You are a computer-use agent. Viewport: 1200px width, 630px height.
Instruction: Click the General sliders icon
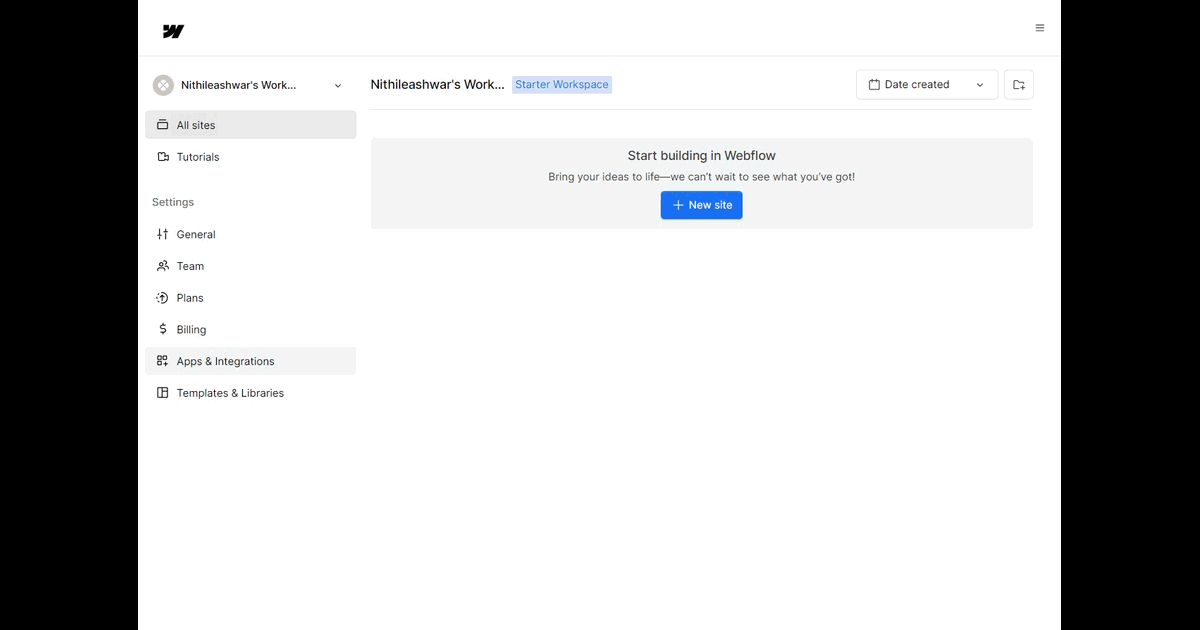(x=163, y=234)
